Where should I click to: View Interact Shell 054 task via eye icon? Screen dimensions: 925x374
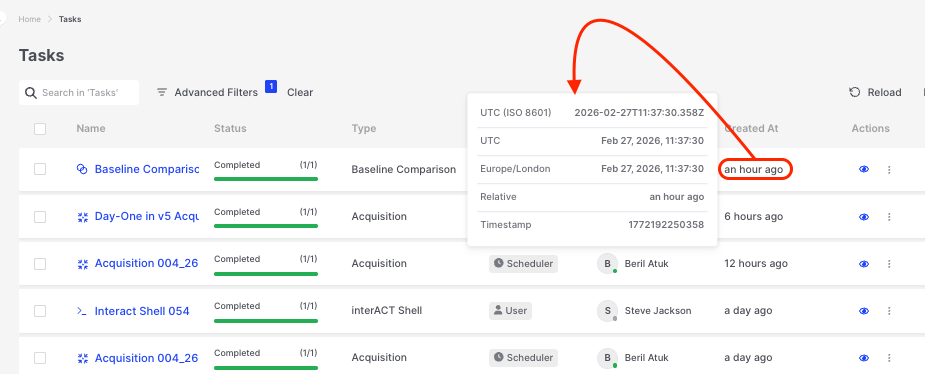click(x=864, y=311)
